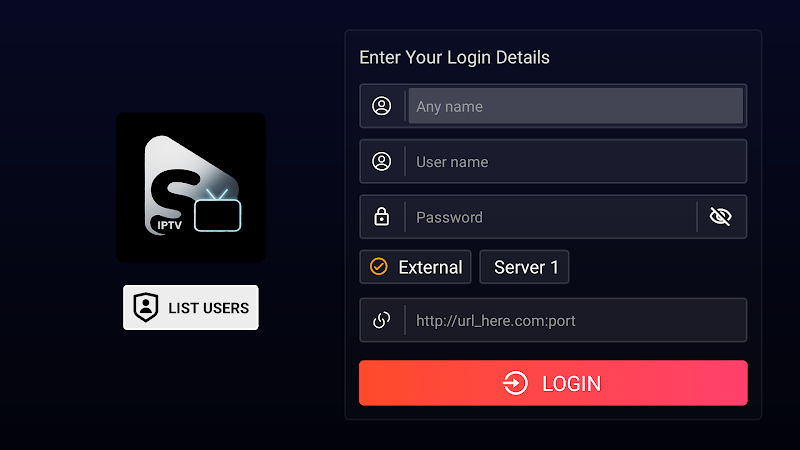Click the arrow-in-circle icon on LOGIN

click(x=515, y=383)
